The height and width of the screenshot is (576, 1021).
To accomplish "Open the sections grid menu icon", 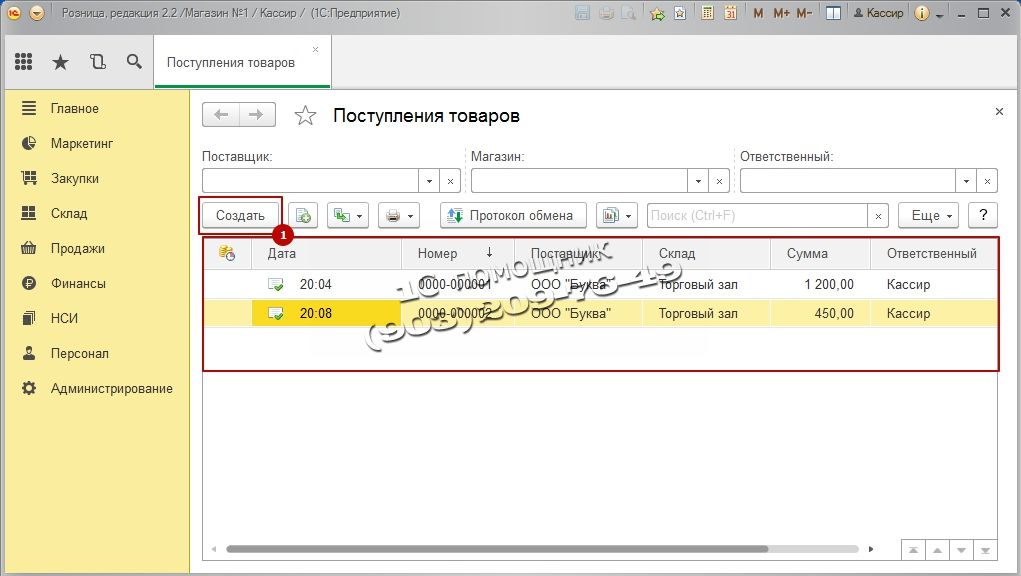I will tap(24, 62).
